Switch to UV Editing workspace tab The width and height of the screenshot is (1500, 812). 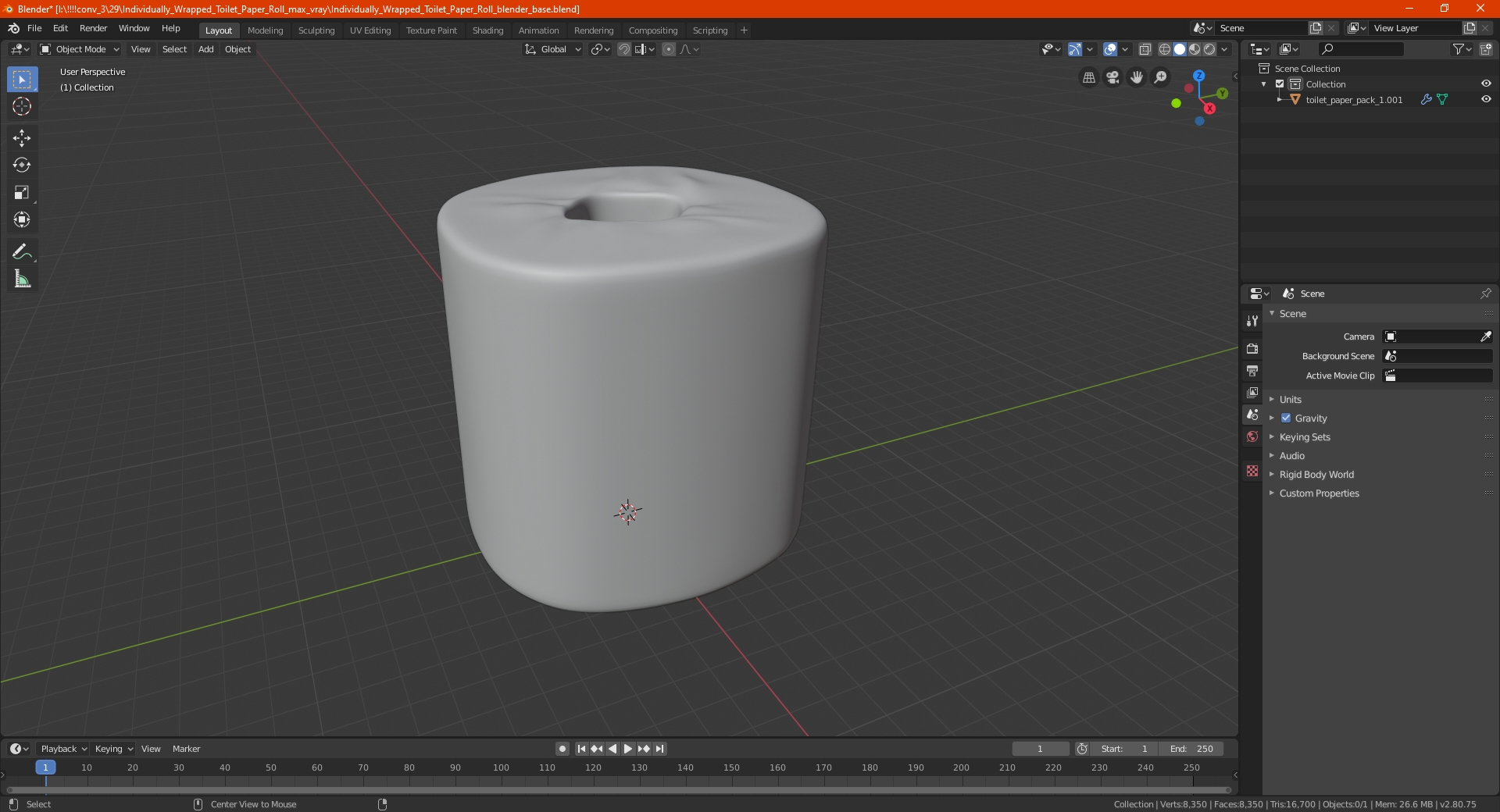(370, 30)
